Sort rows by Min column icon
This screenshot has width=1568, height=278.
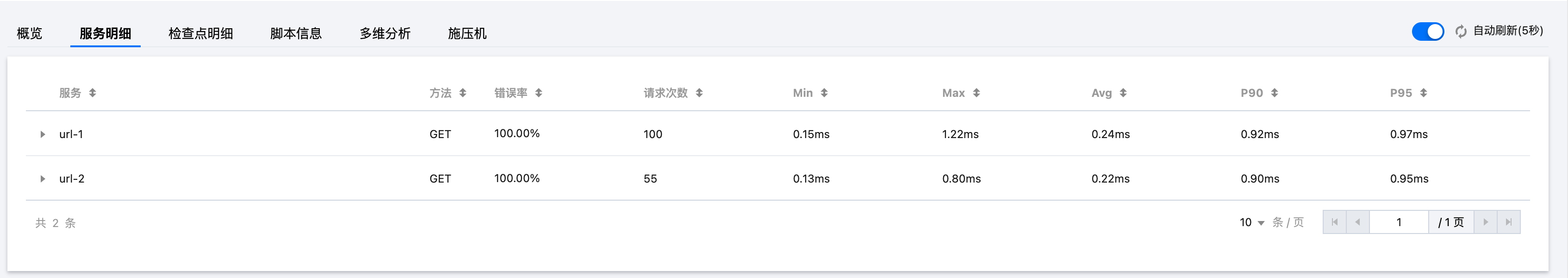tap(824, 93)
